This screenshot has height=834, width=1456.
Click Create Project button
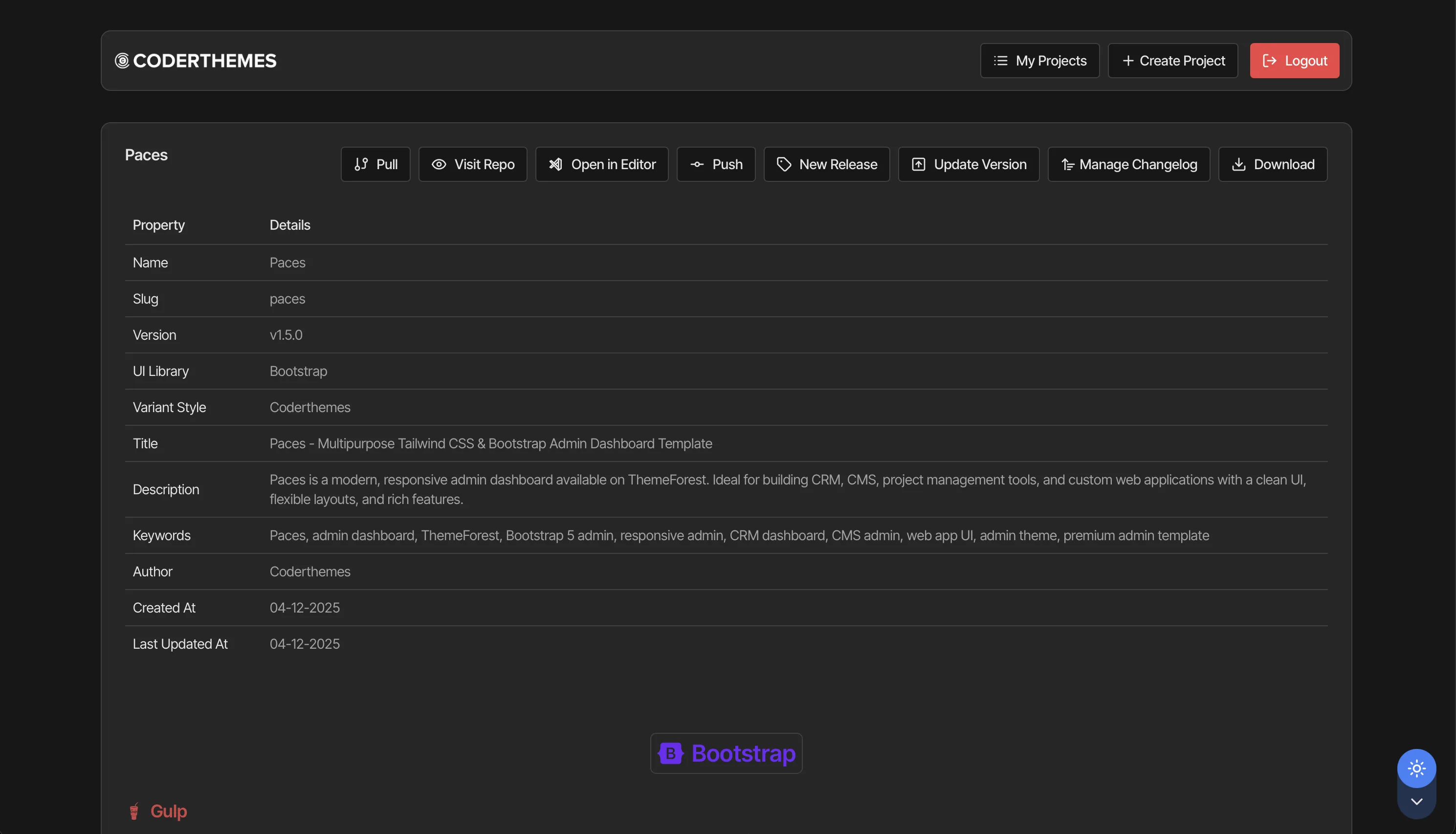click(x=1172, y=61)
